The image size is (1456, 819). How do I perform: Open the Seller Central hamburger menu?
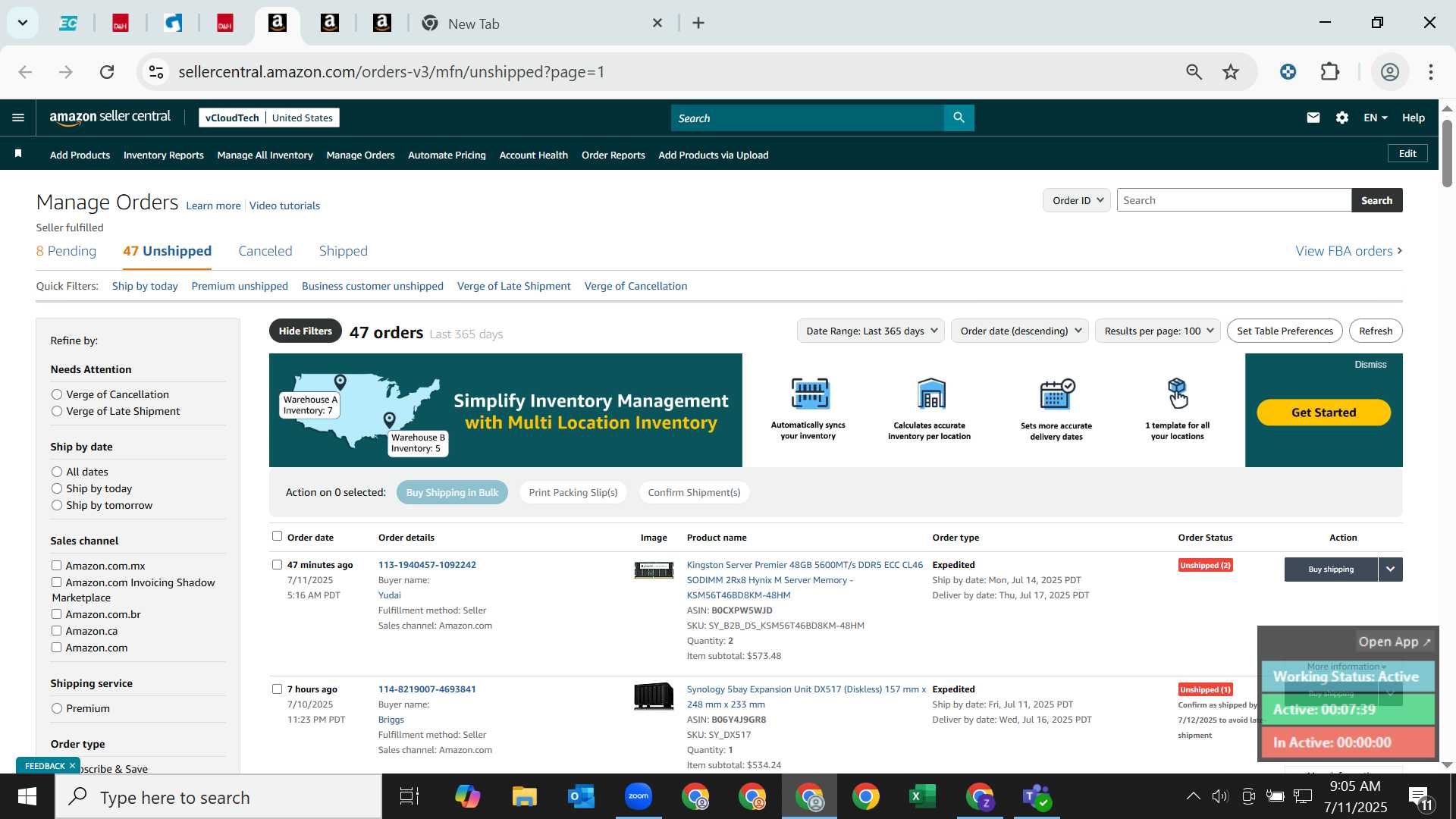point(18,118)
